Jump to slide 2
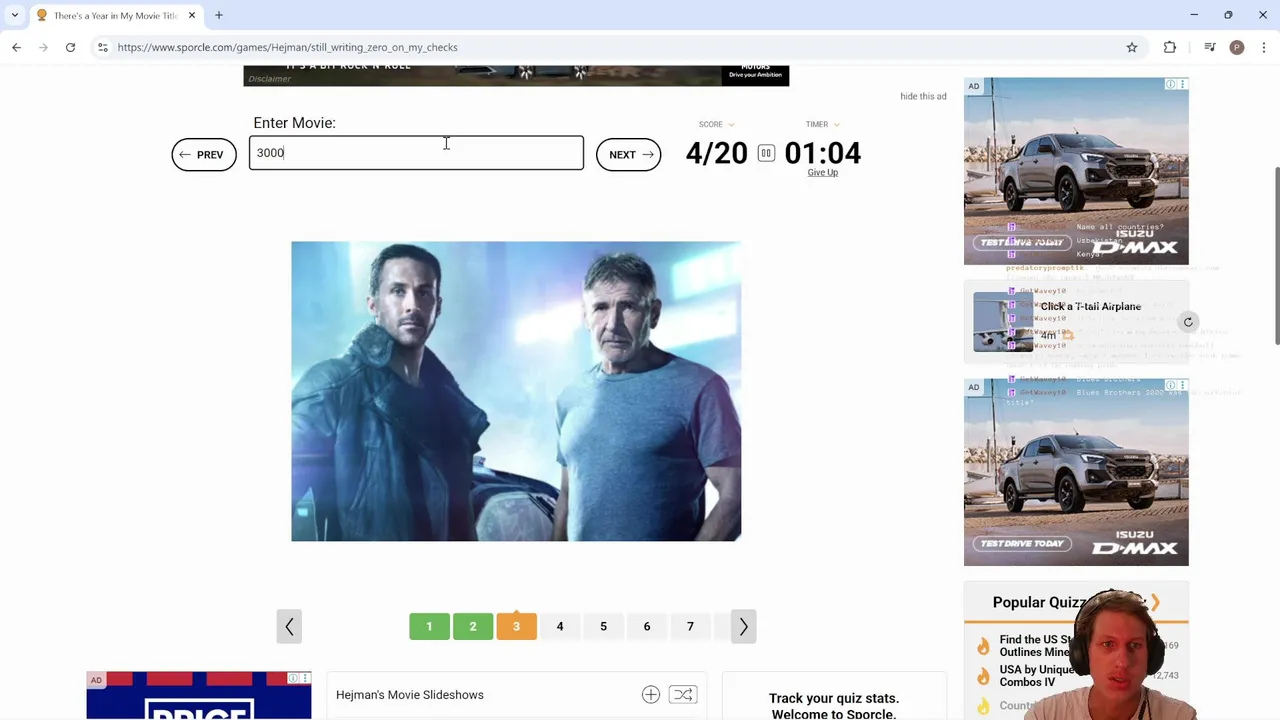1280x720 pixels. click(473, 626)
